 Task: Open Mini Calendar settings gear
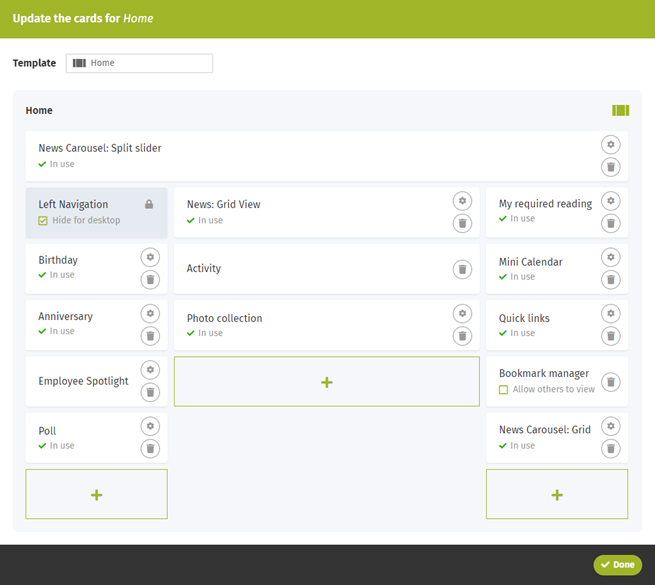[610, 257]
